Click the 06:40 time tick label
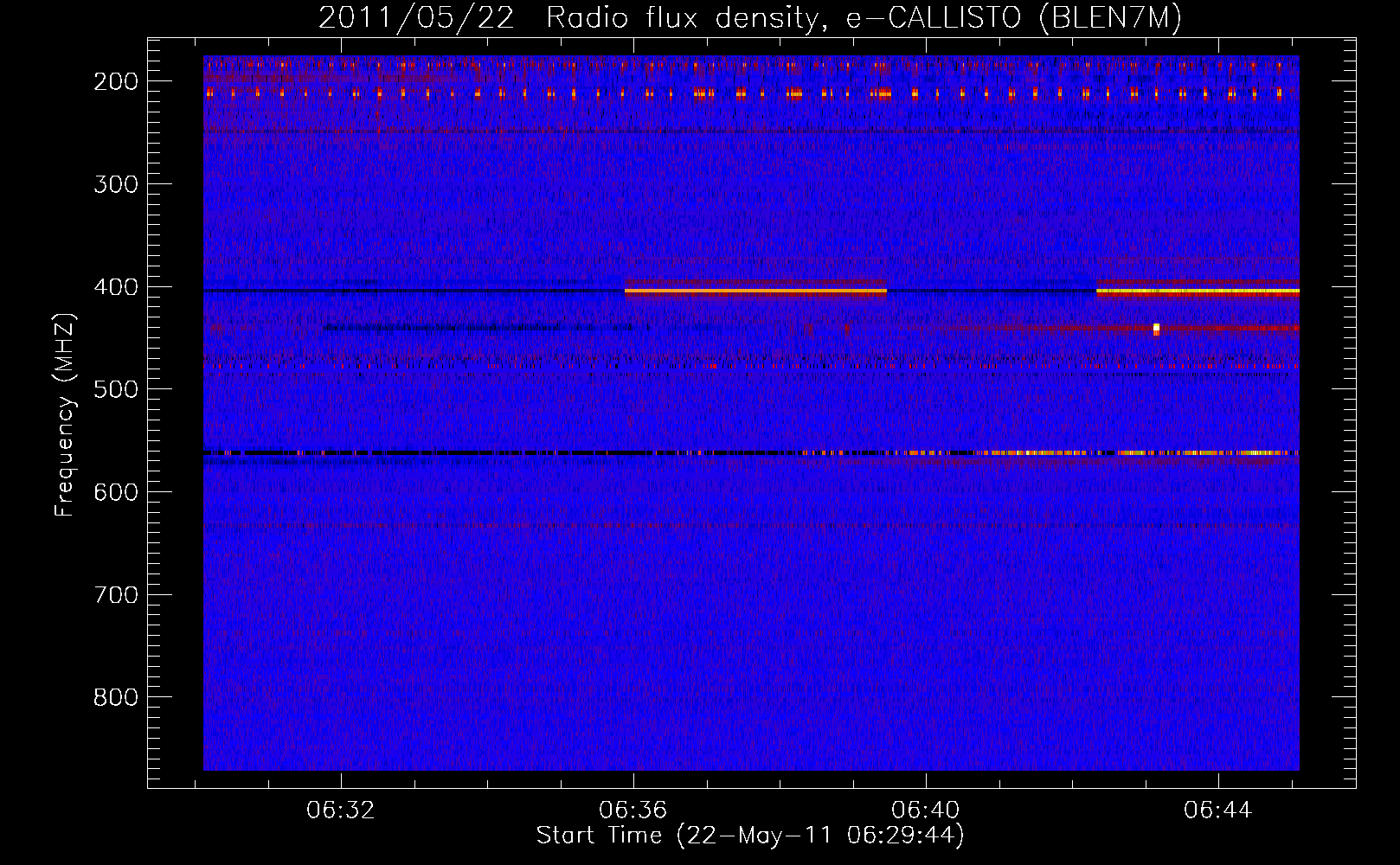The image size is (1400, 865). tap(926, 811)
